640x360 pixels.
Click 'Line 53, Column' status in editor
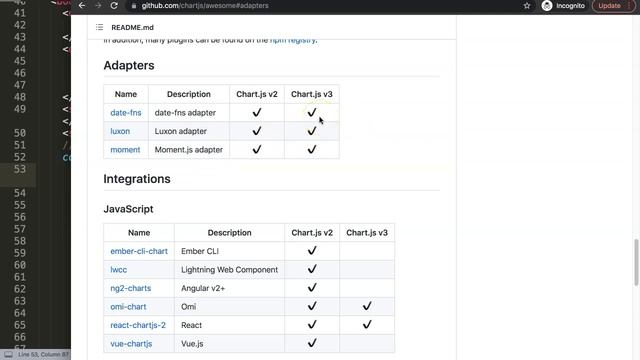coord(43,354)
